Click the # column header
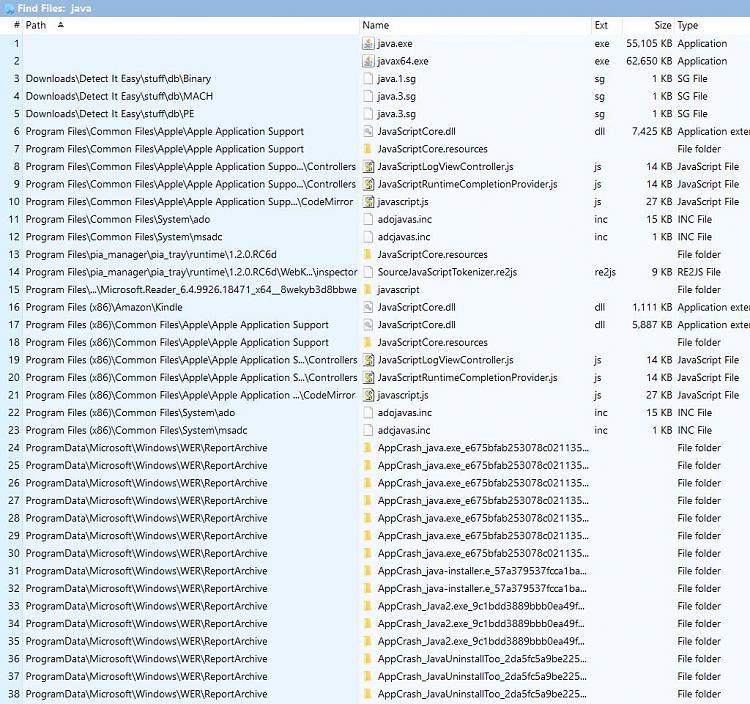Viewport: 750px width, 704px height. [17, 25]
